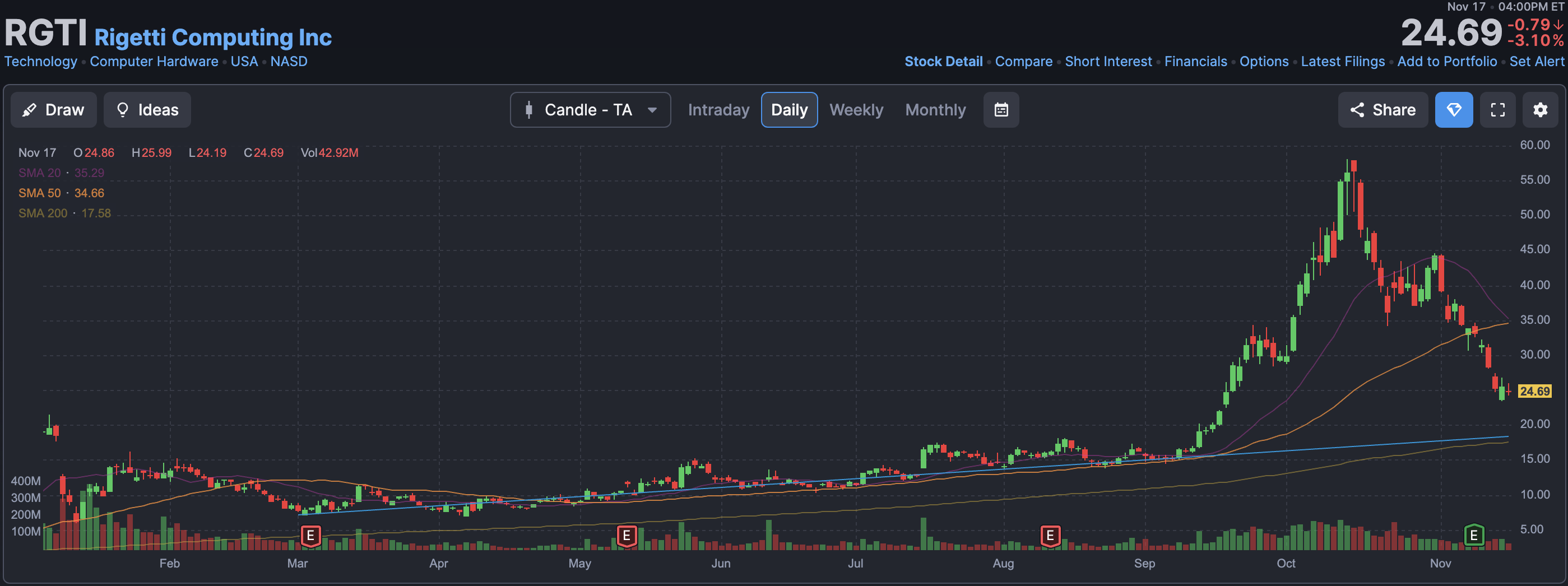Click the Oct label on time axis

1286,564
